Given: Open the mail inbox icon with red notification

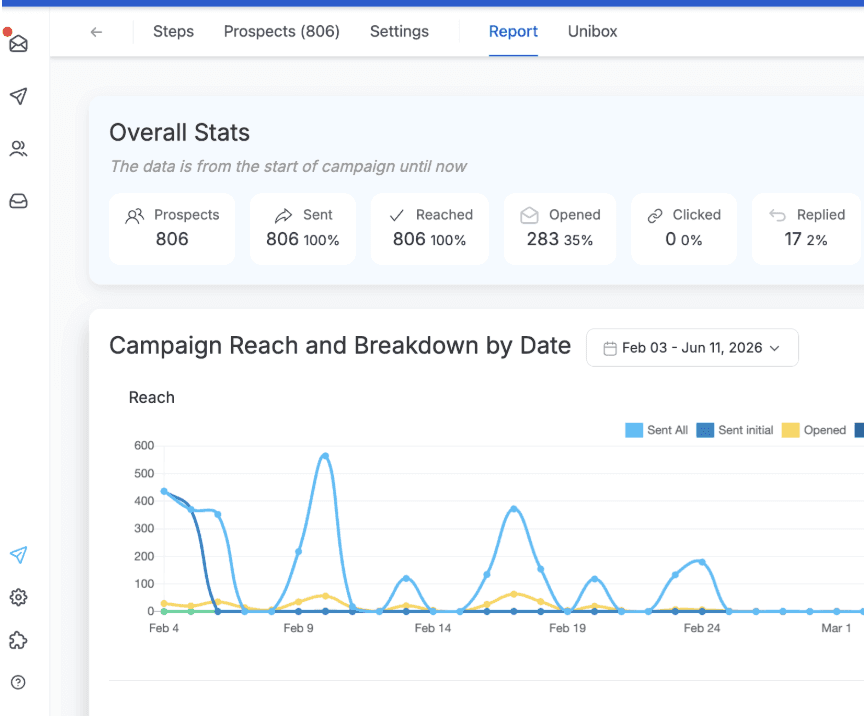Looking at the screenshot, I should 18,43.
